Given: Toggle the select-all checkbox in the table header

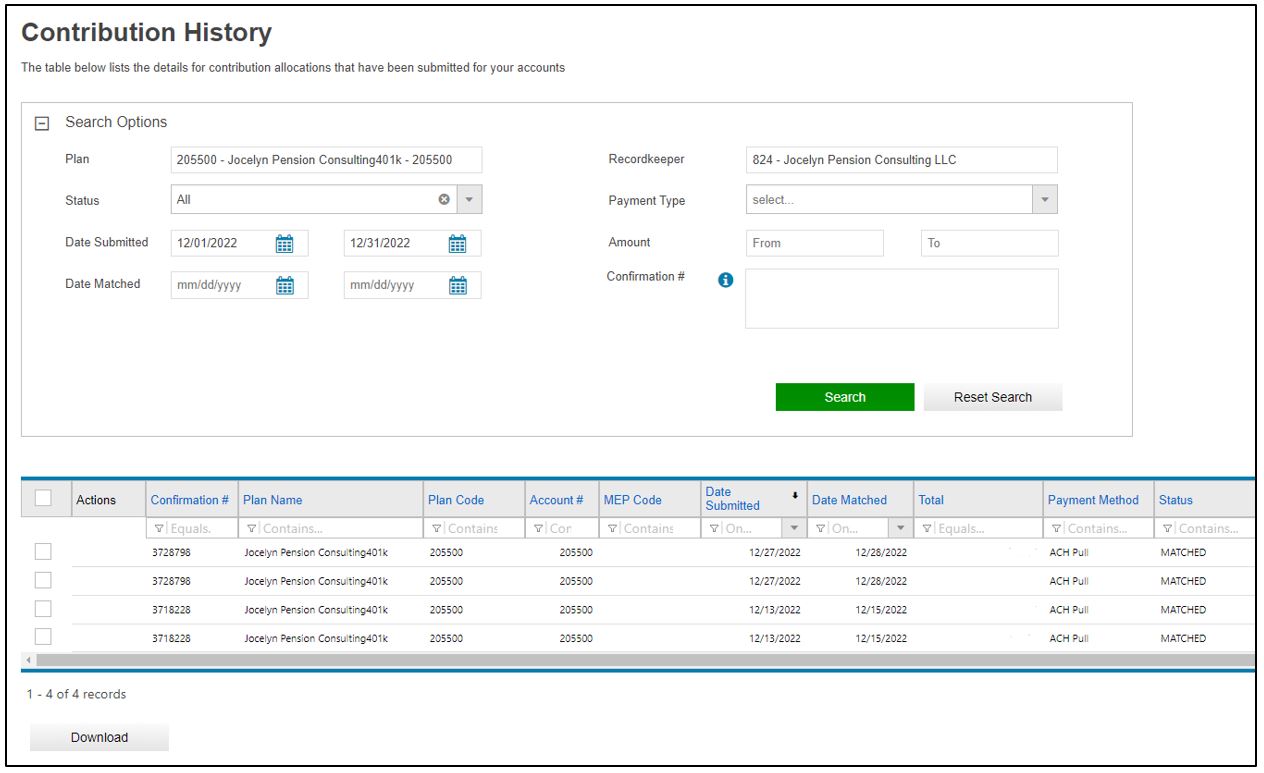Looking at the screenshot, I should (44, 498).
